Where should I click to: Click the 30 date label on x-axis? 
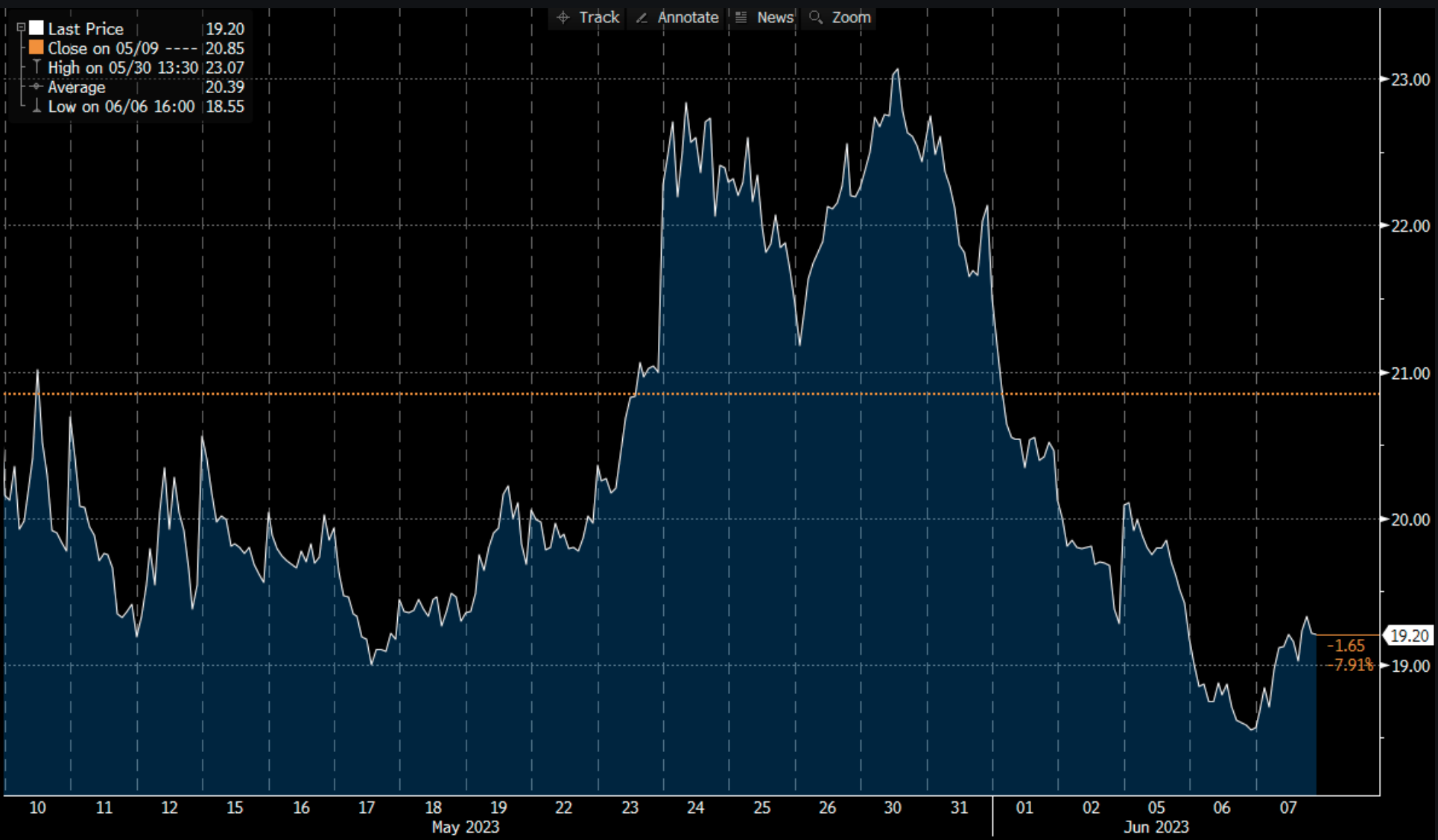pyautogui.click(x=893, y=807)
